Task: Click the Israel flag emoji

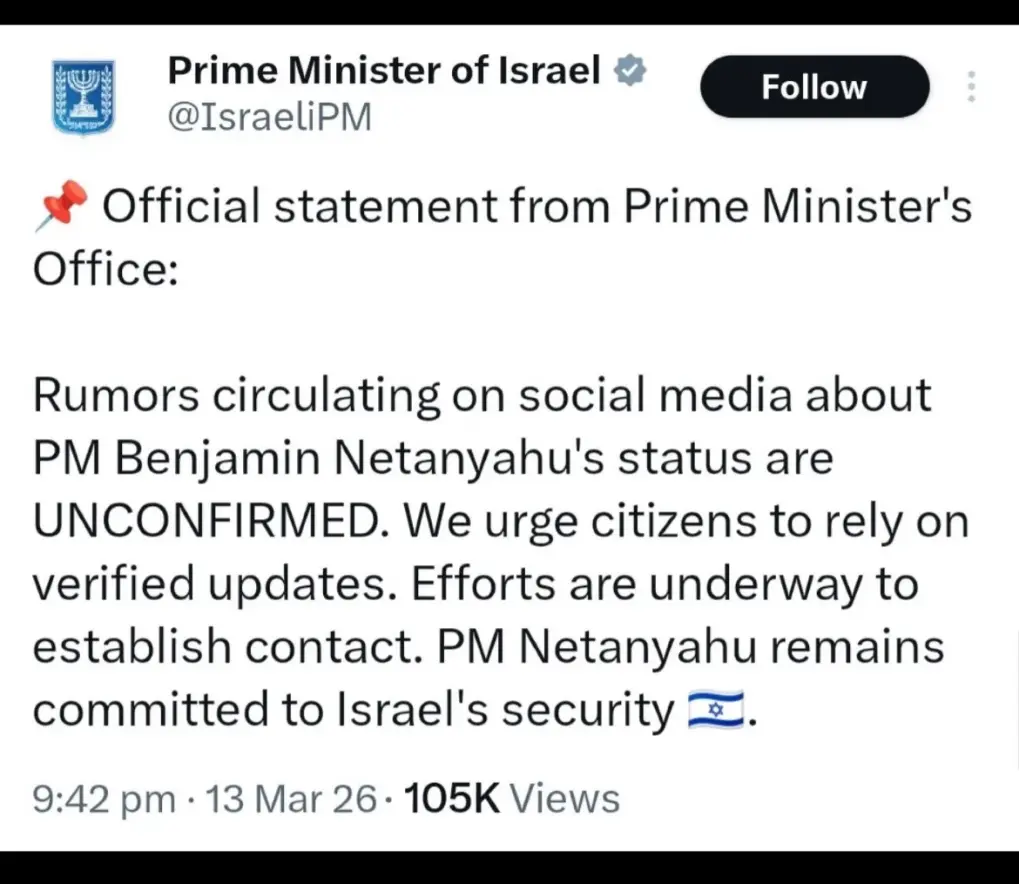Action: click(x=716, y=711)
